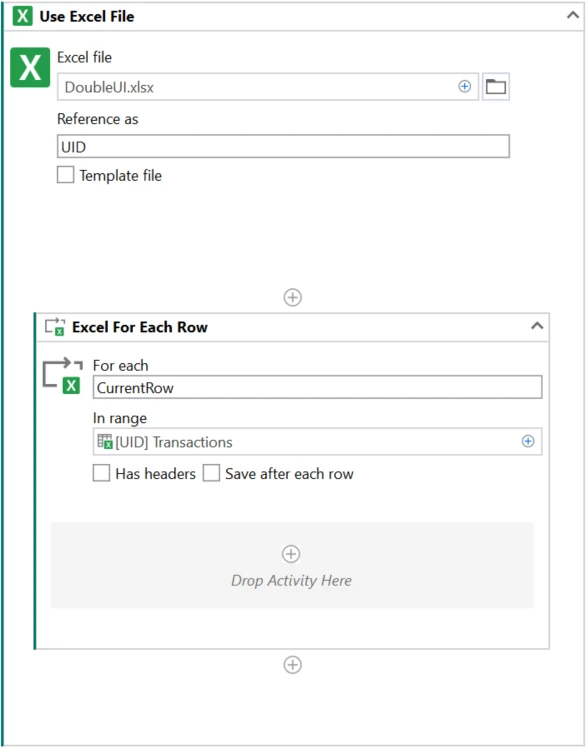The image size is (586, 748).
Task: Click plus icon in Drop Activity Here area
Action: tap(291, 554)
